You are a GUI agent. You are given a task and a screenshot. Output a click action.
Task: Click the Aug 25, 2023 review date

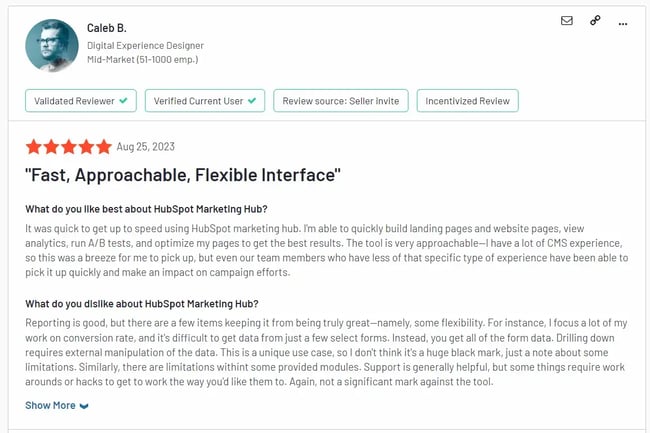(x=146, y=147)
